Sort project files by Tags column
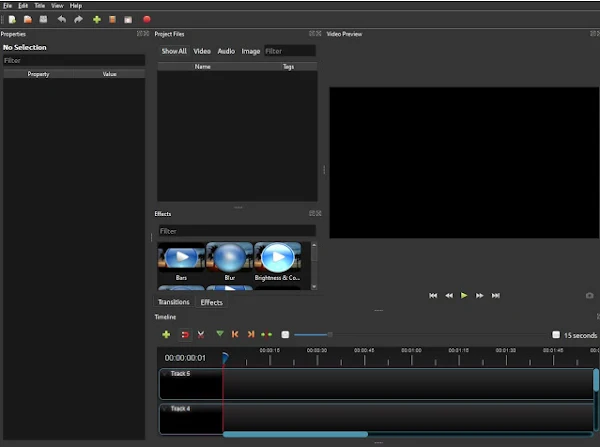 pos(289,67)
